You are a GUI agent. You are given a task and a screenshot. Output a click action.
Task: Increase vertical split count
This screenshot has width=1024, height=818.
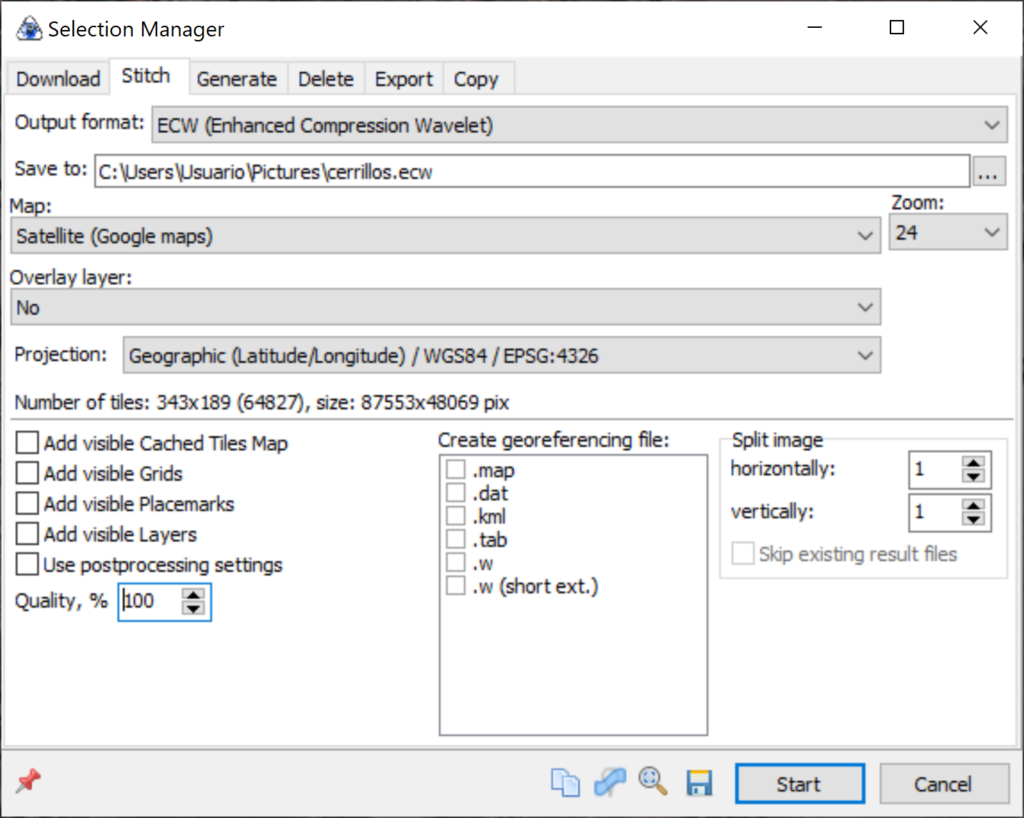click(x=974, y=505)
